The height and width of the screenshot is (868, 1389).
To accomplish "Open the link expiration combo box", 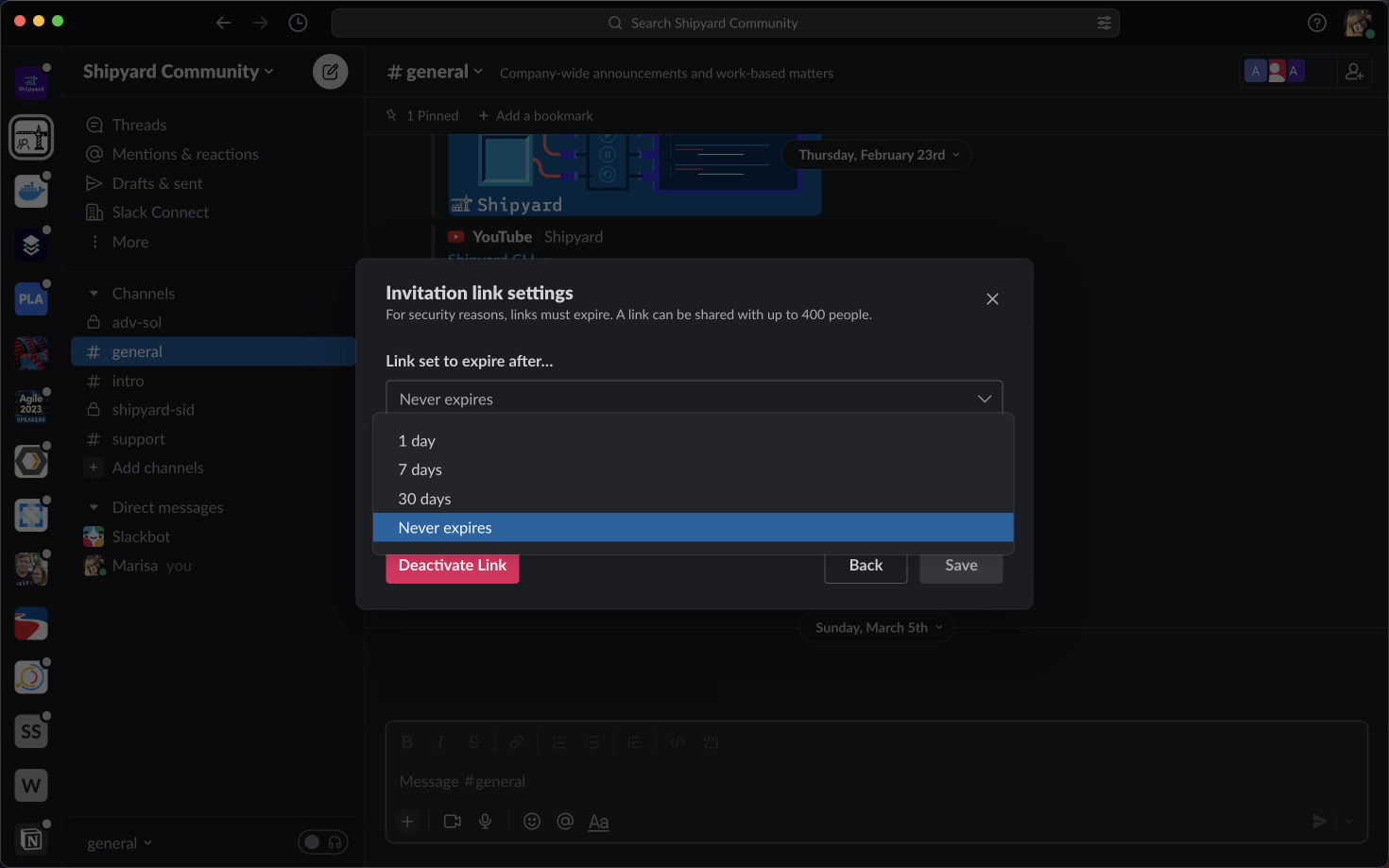I will pos(694,399).
